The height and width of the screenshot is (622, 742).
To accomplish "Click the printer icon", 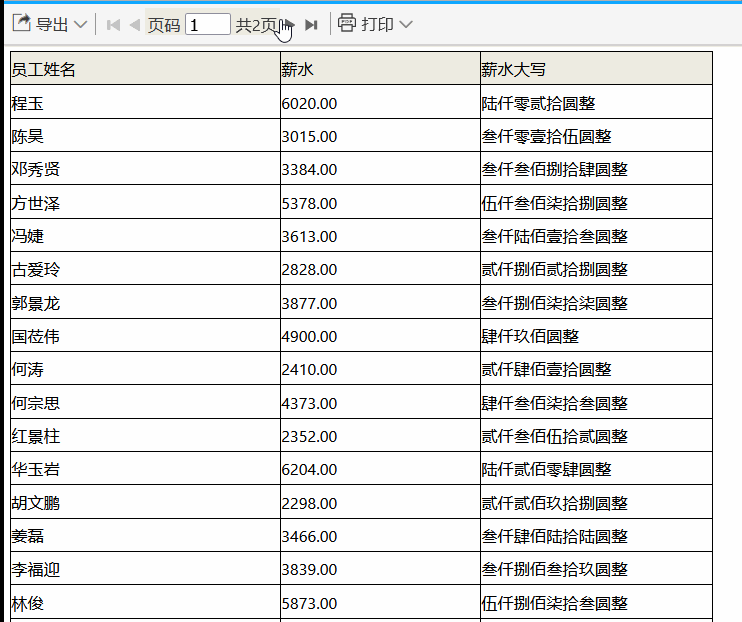I will click(x=347, y=23).
